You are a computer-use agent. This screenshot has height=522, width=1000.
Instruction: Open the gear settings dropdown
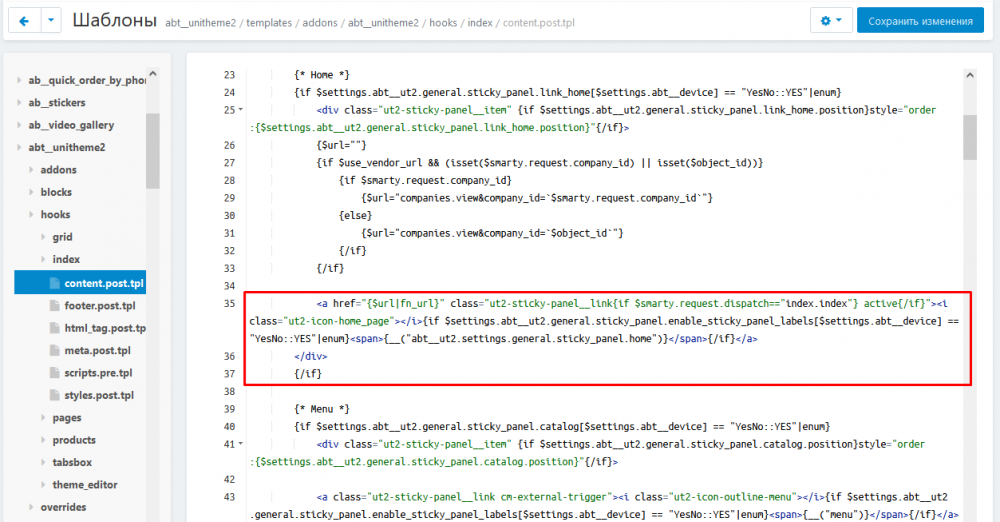(830, 21)
